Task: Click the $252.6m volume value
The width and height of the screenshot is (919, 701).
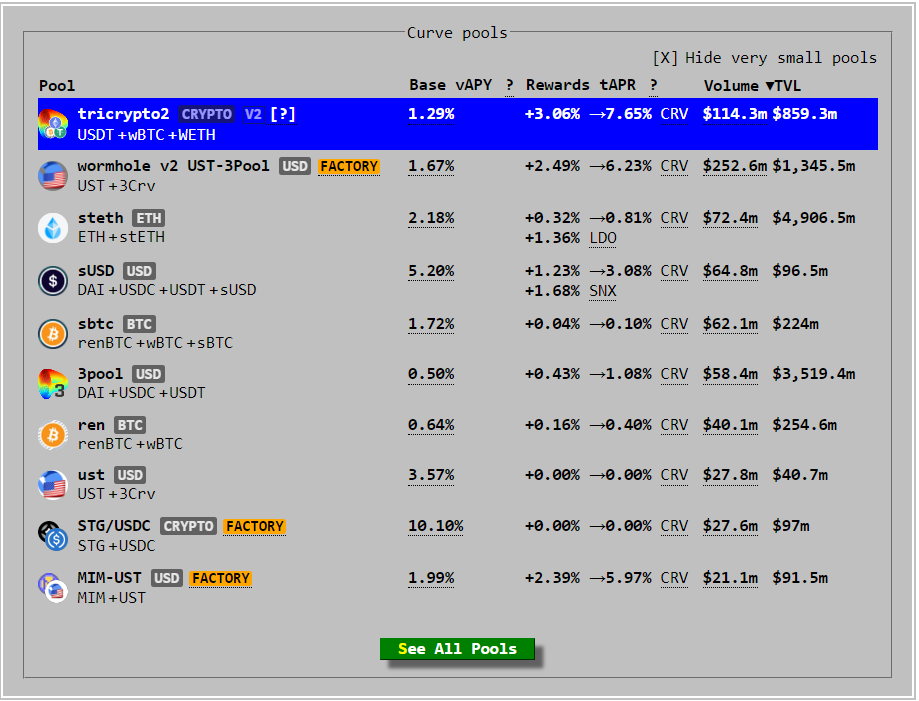Action: coord(735,166)
